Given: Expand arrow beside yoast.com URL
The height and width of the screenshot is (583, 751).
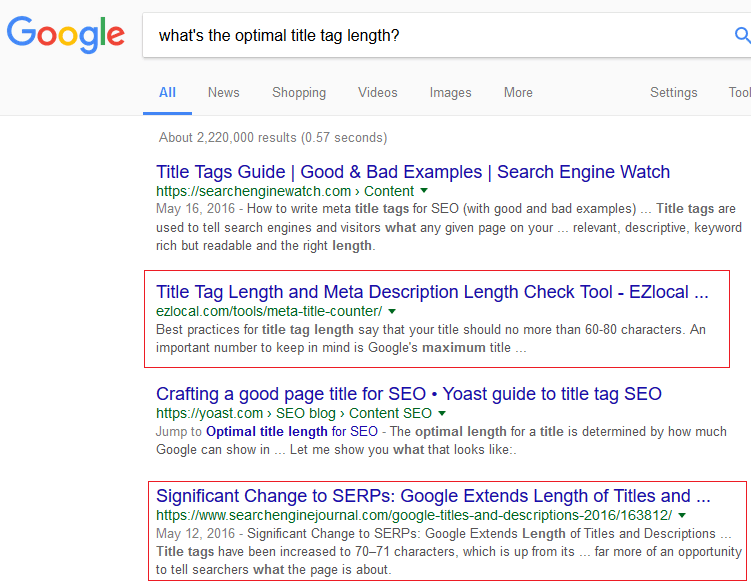Looking at the screenshot, I should point(442,413).
